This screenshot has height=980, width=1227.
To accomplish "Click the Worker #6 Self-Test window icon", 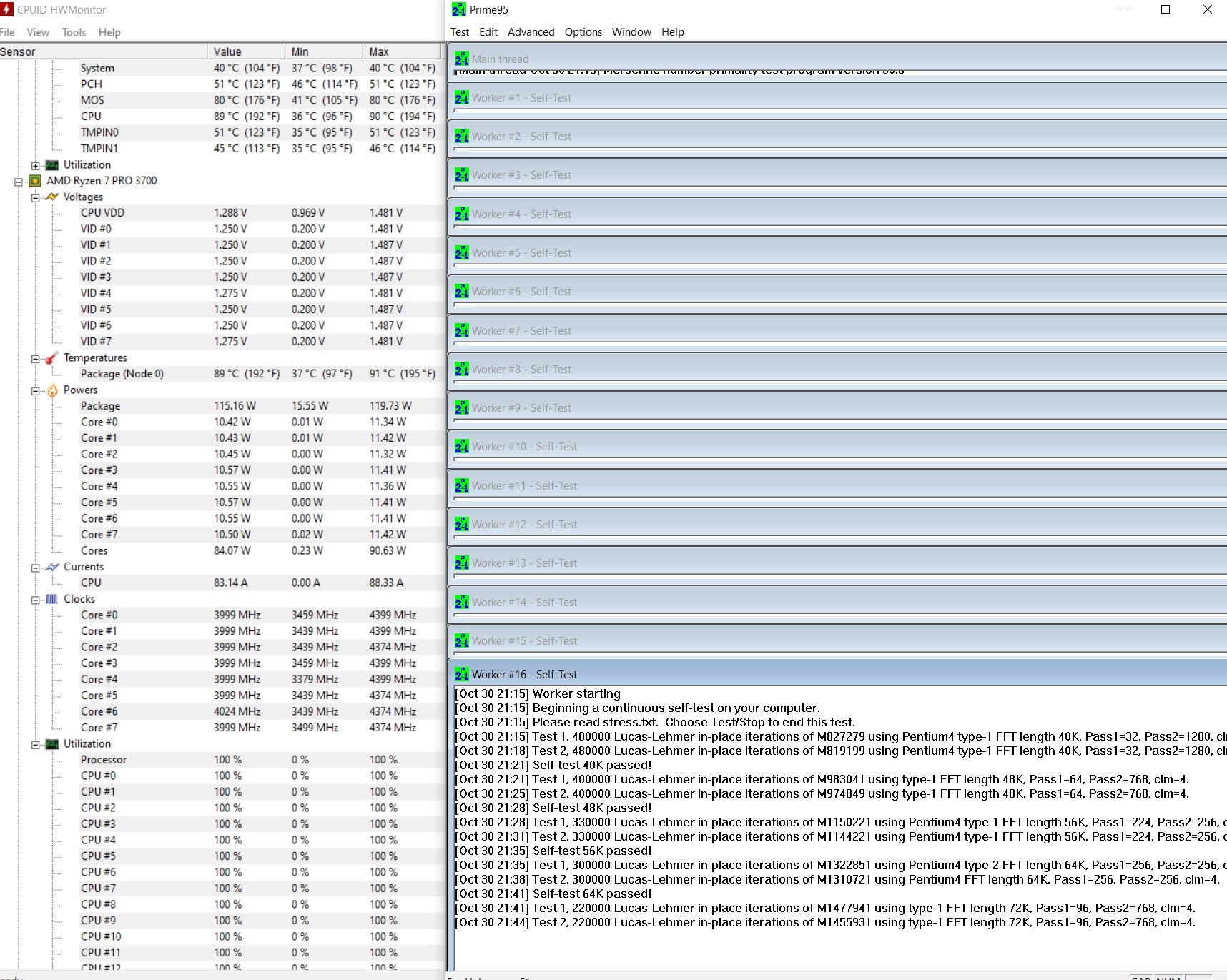I will (462, 291).
